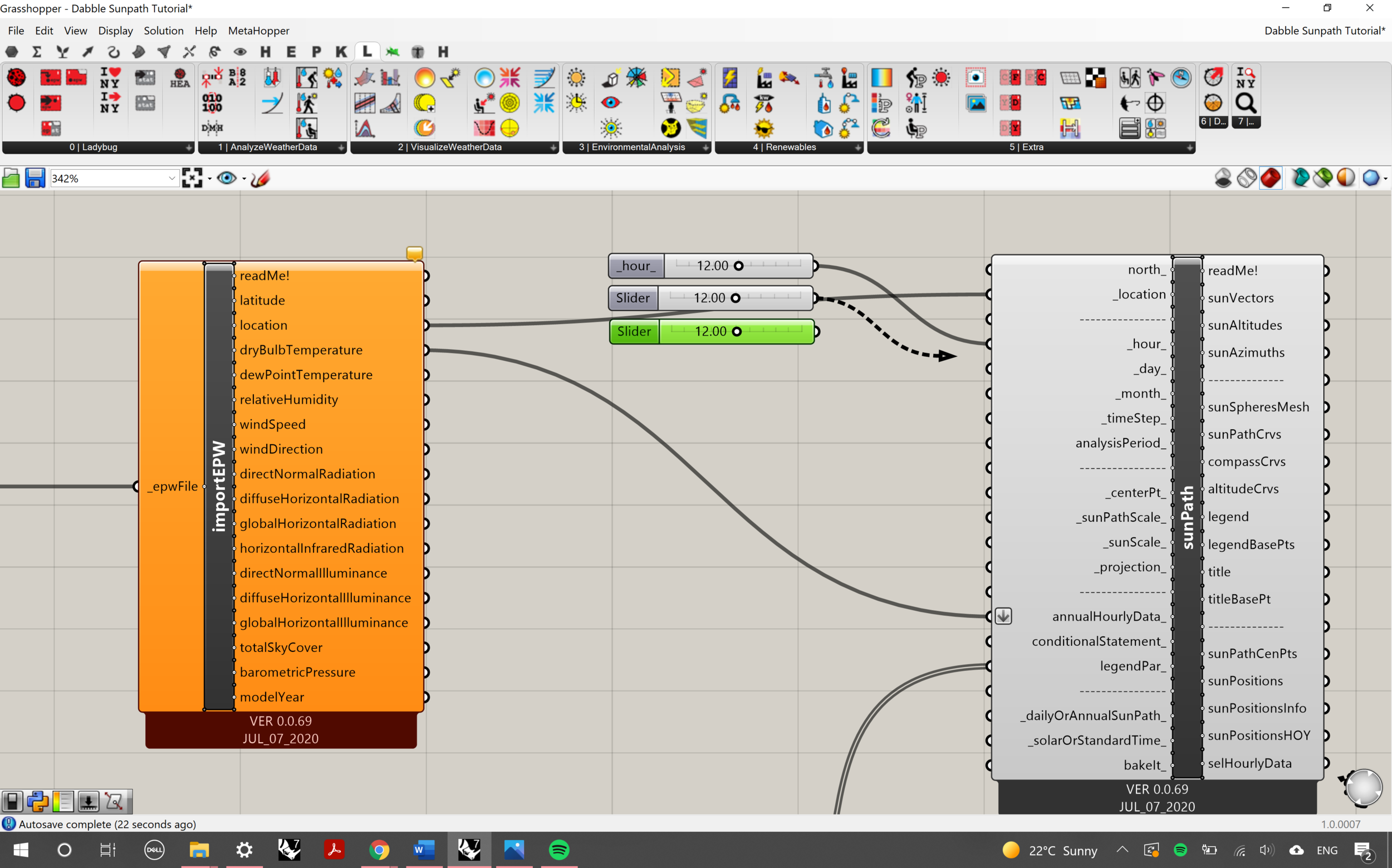Expand the 0 | Ladybug panel
1392x868 pixels.
[189, 148]
